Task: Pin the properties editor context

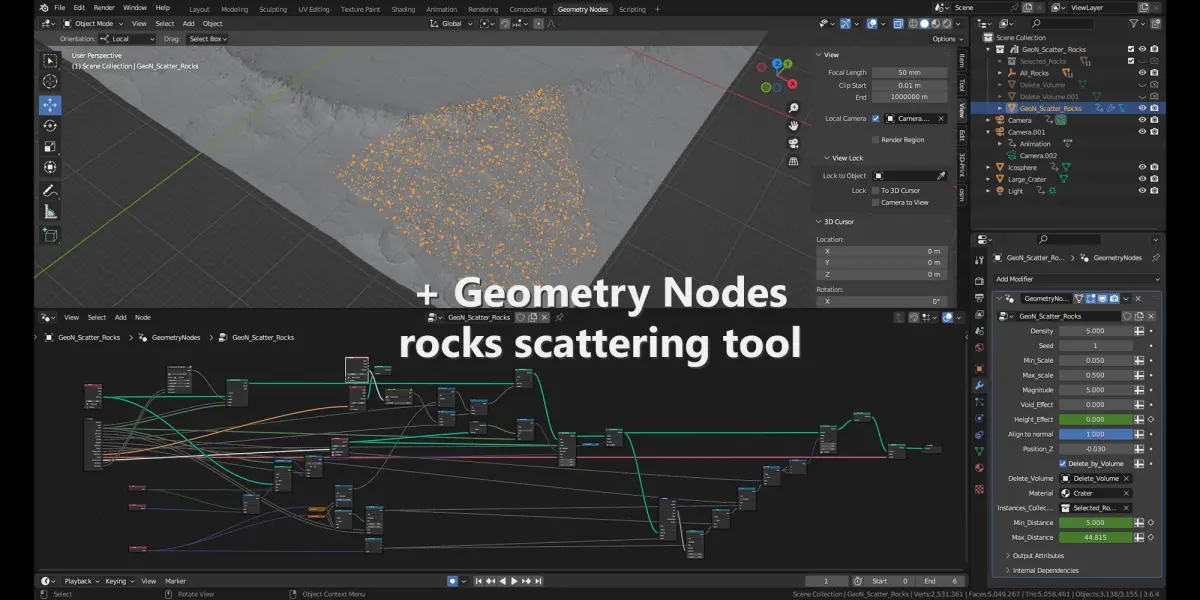Action: tap(1156, 258)
